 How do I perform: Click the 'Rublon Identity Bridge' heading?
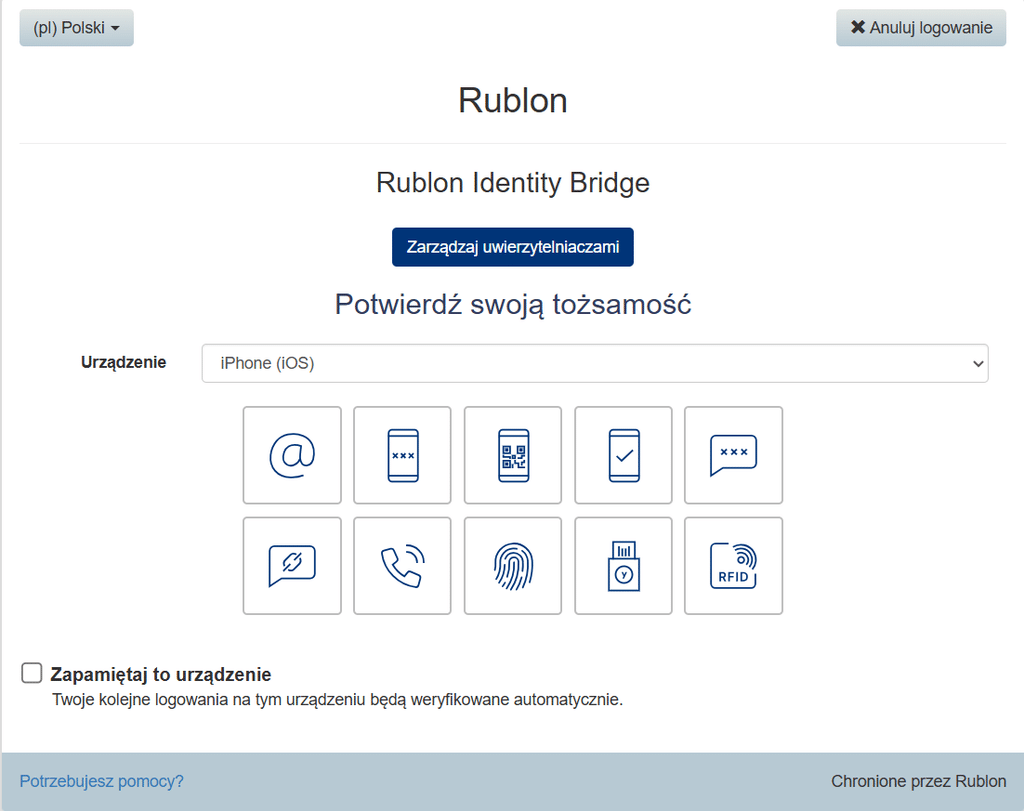[513, 183]
